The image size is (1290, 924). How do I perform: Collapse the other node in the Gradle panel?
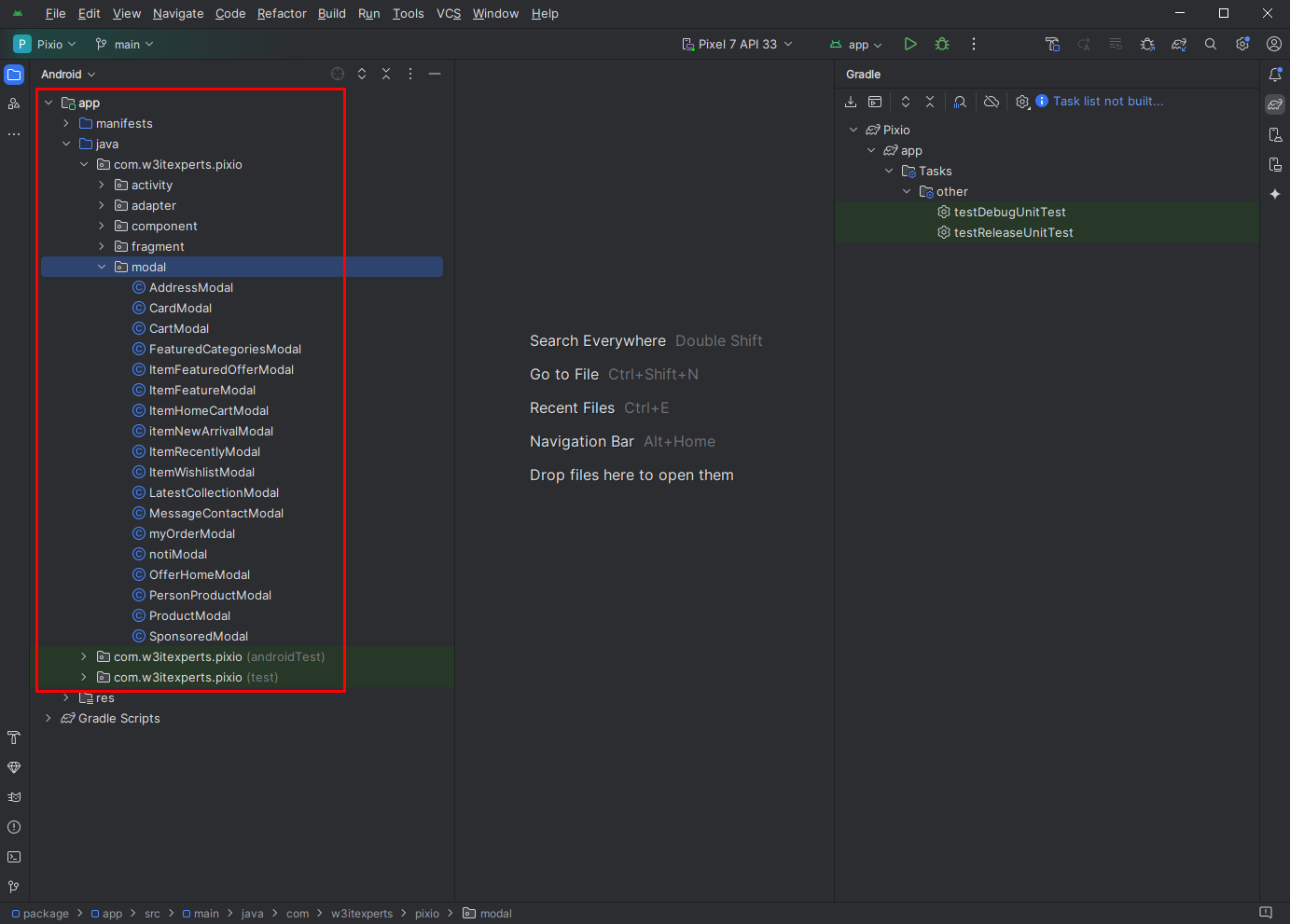(907, 191)
